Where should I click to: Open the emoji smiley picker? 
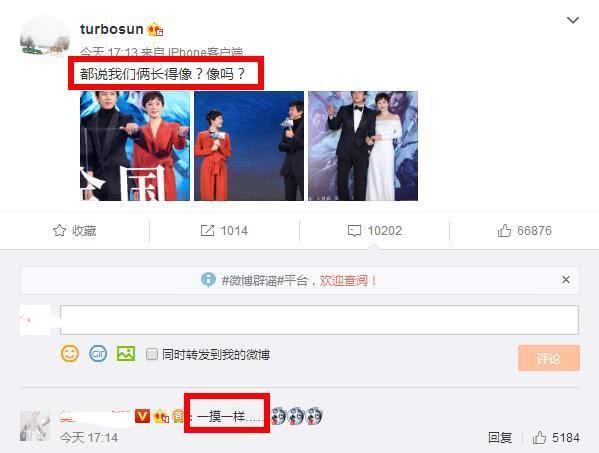(70, 353)
